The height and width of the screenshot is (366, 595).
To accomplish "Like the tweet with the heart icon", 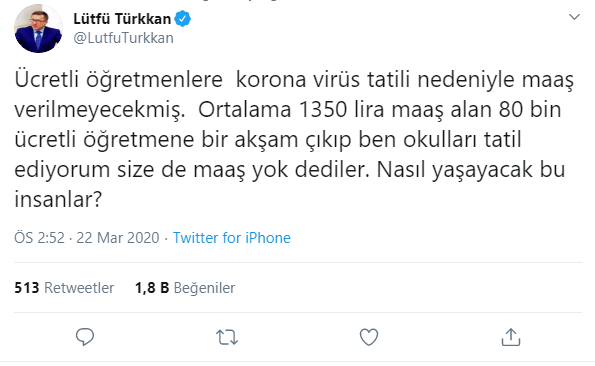I will pyautogui.click(x=369, y=337).
